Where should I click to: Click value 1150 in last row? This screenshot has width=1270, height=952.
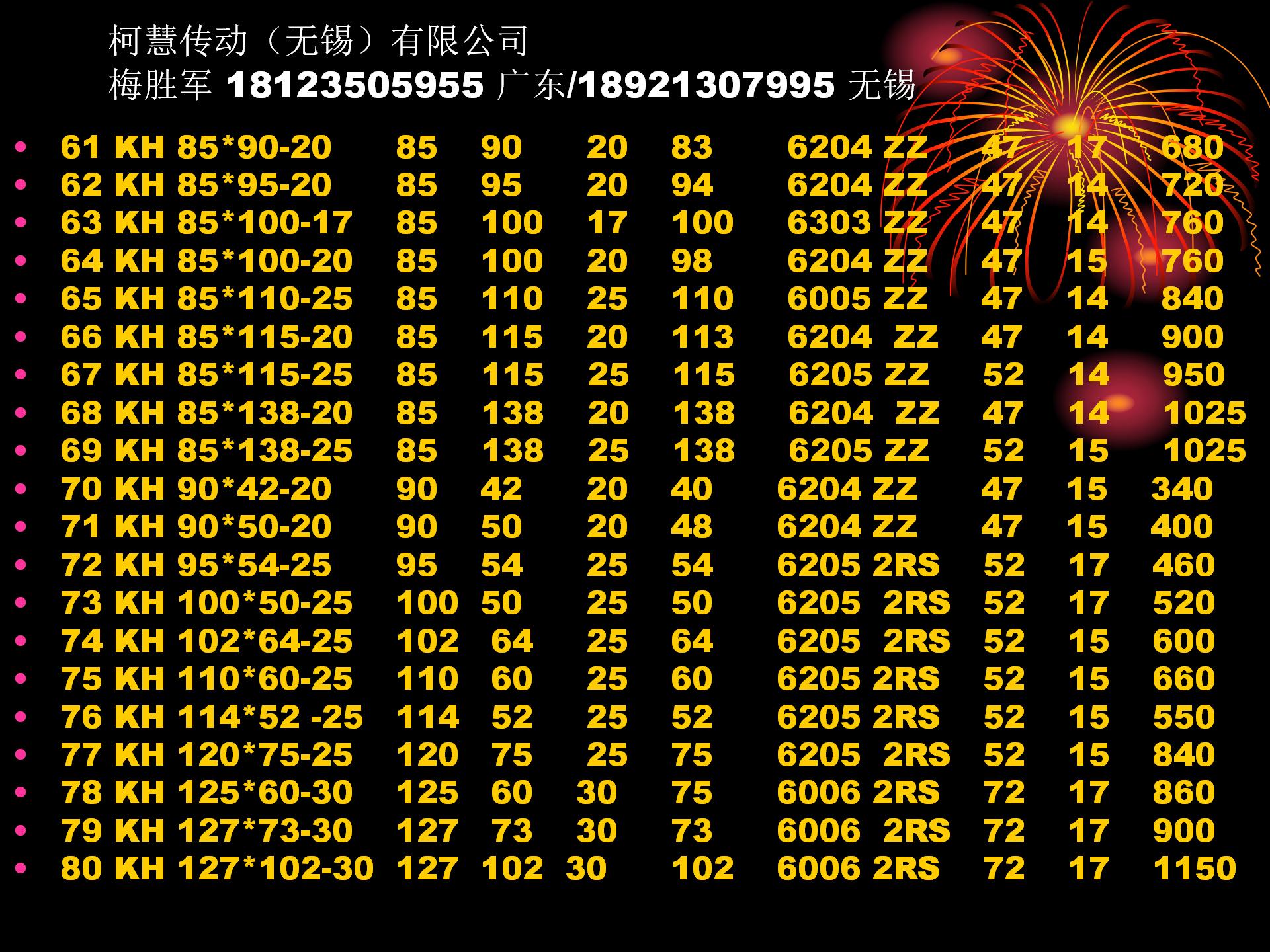[x=1194, y=869]
